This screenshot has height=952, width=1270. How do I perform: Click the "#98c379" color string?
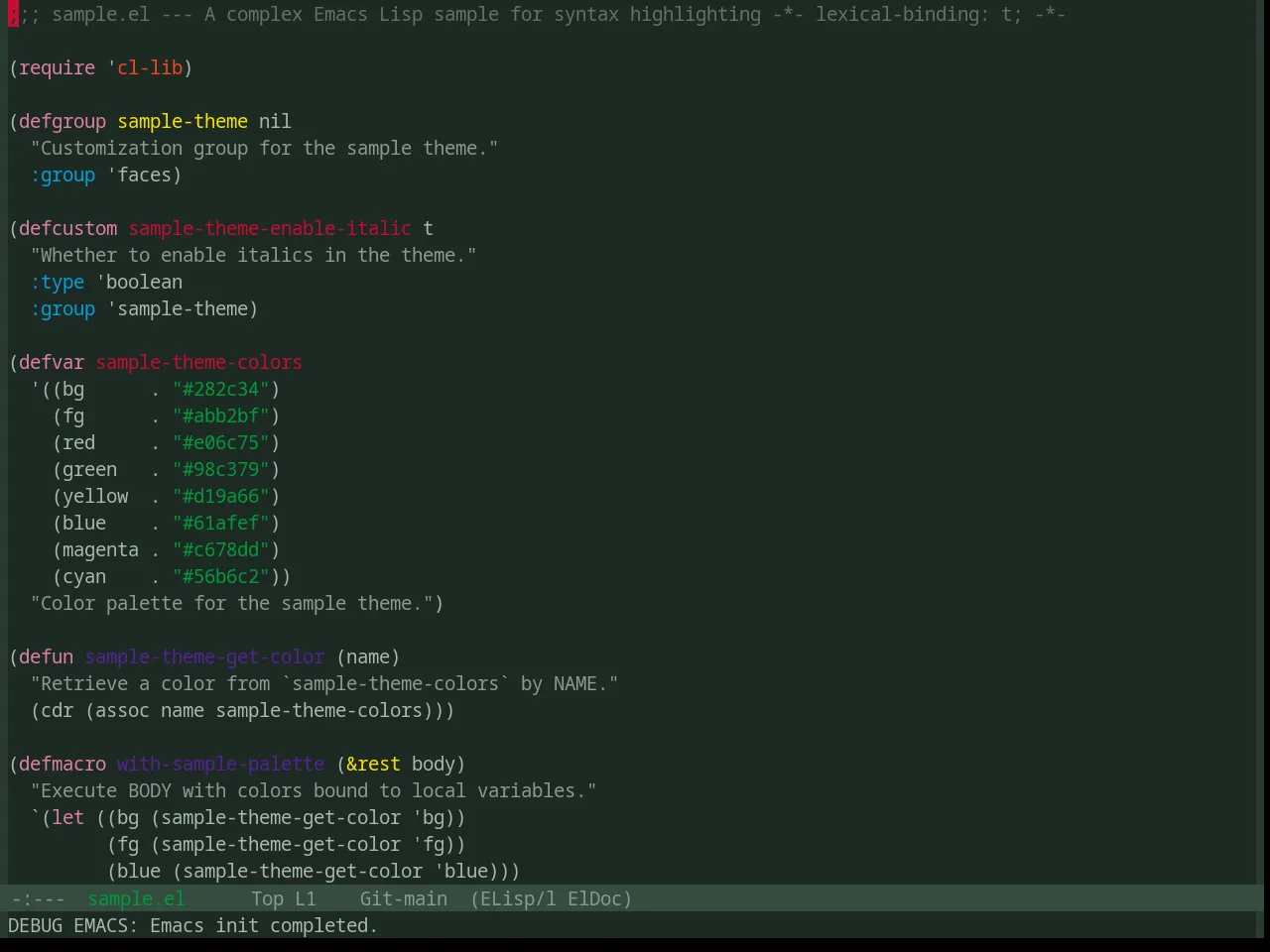pyautogui.click(x=221, y=469)
